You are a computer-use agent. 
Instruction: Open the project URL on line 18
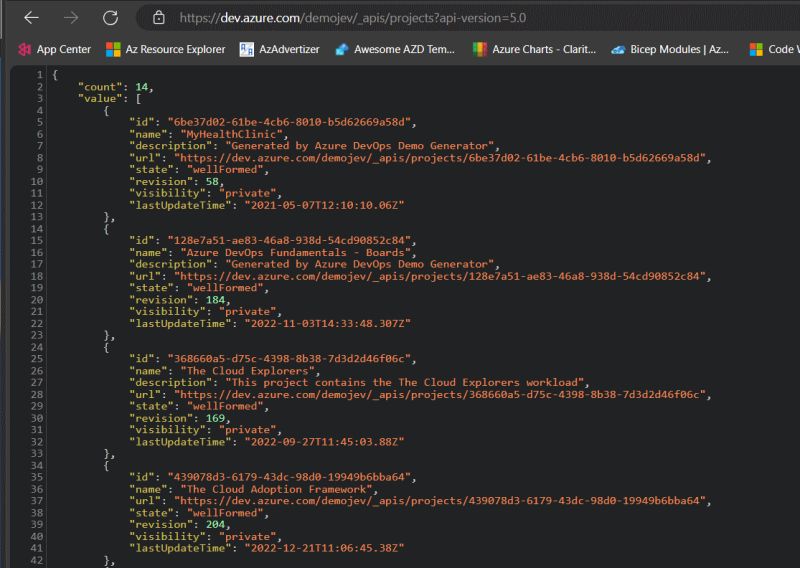[x=439, y=276]
